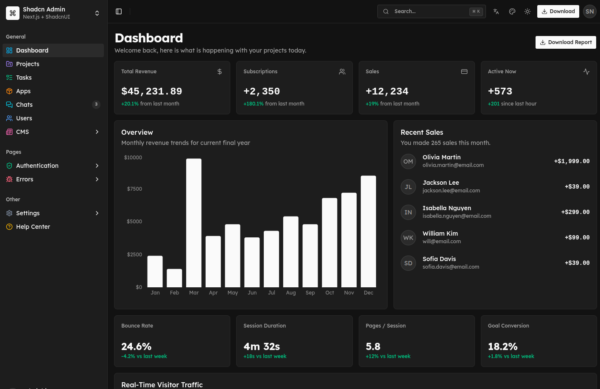Screen dimensions: 600x389
Task: Click the download icon in Download Report
Action: coord(542,42)
